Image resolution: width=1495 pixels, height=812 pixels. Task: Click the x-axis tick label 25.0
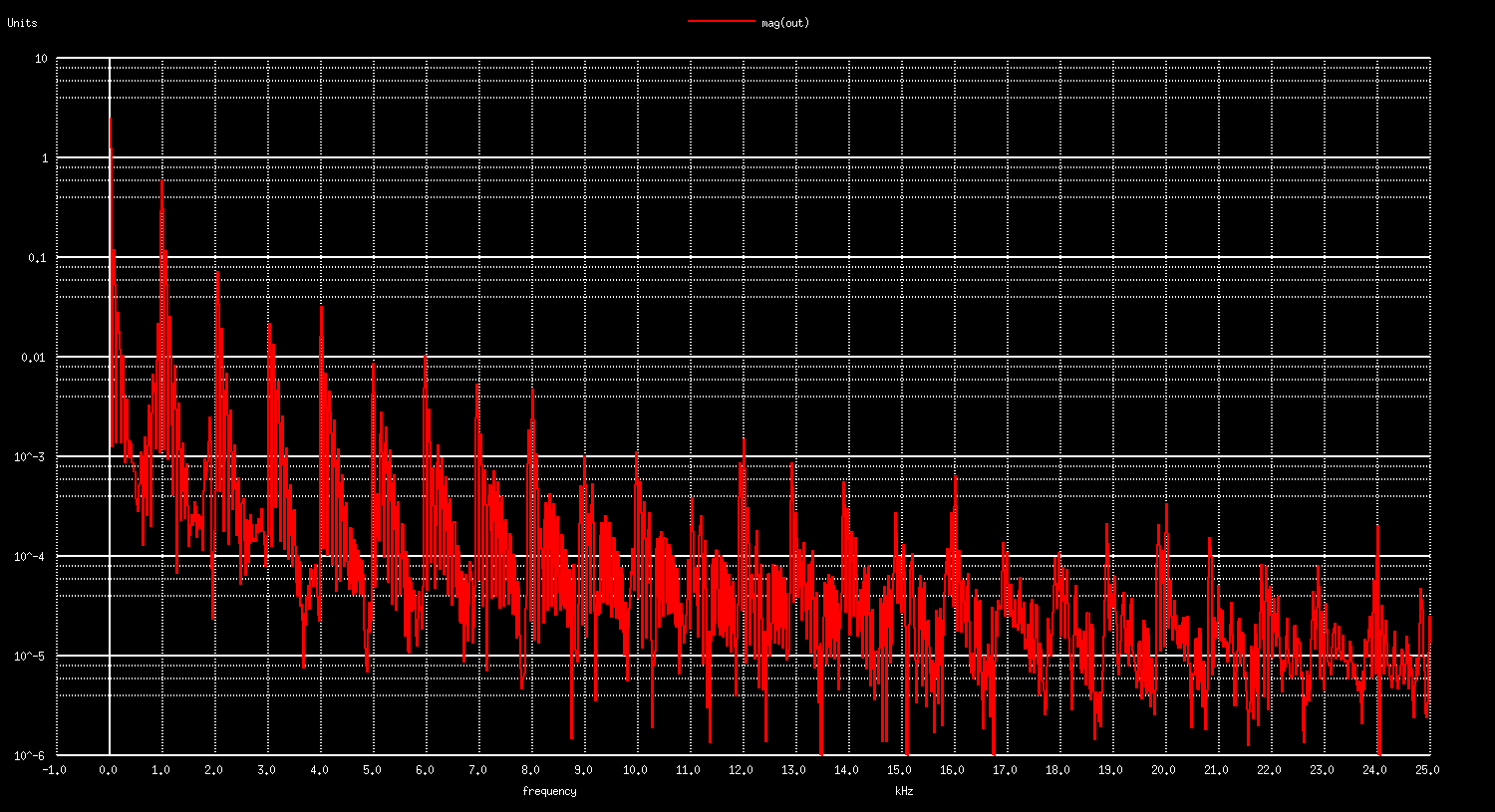click(1426, 770)
